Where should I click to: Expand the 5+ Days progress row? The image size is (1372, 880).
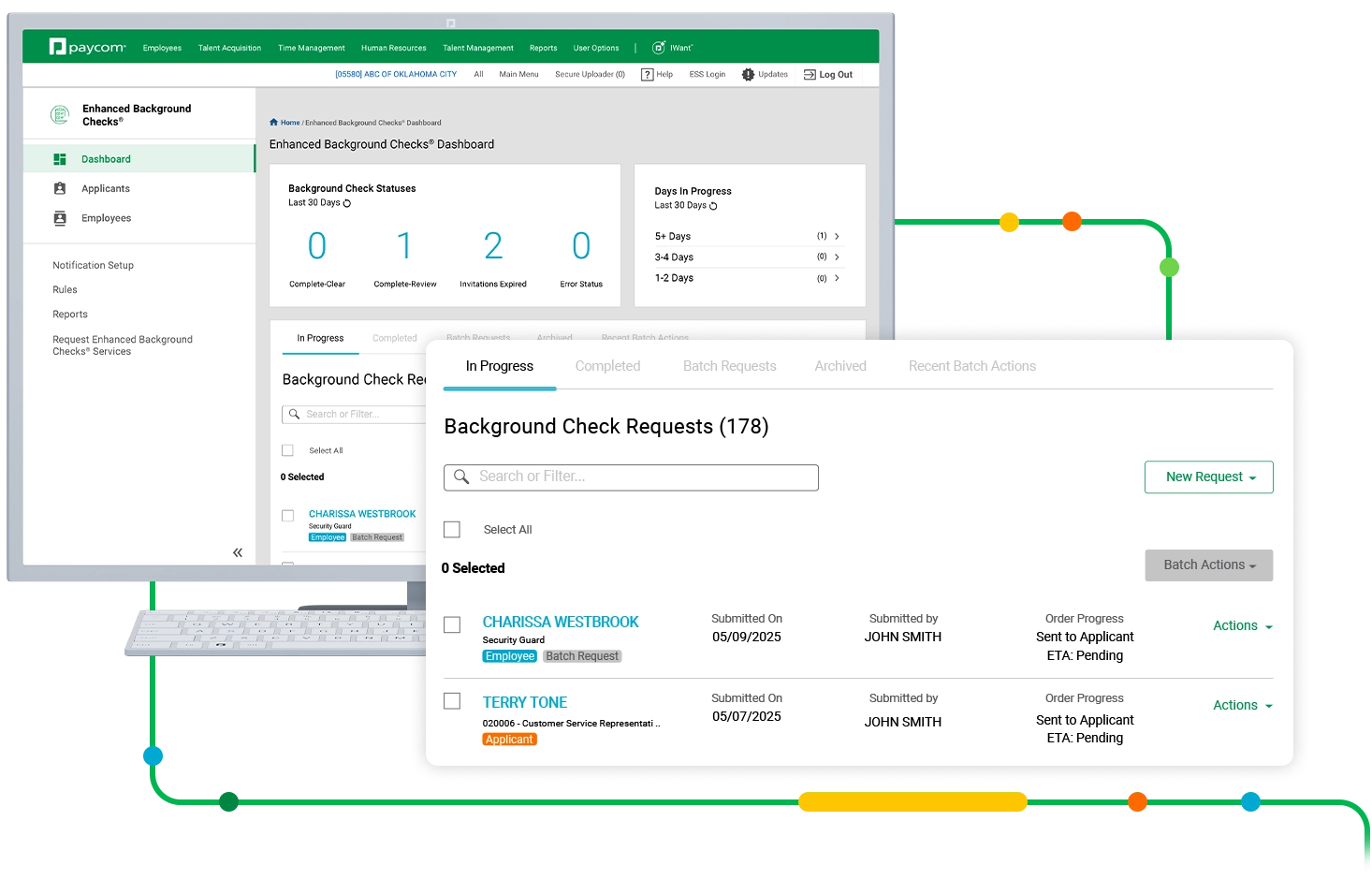click(x=837, y=237)
